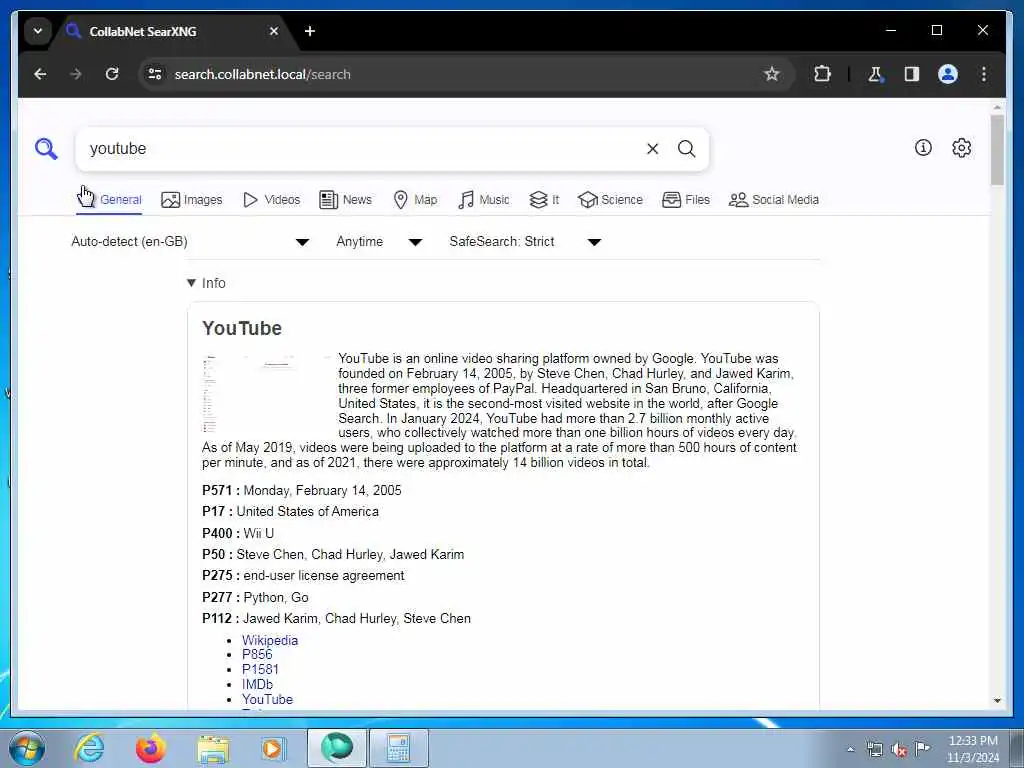This screenshot has height=768, width=1024.
Task: View site information icon in address bar
Action: (155, 74)
